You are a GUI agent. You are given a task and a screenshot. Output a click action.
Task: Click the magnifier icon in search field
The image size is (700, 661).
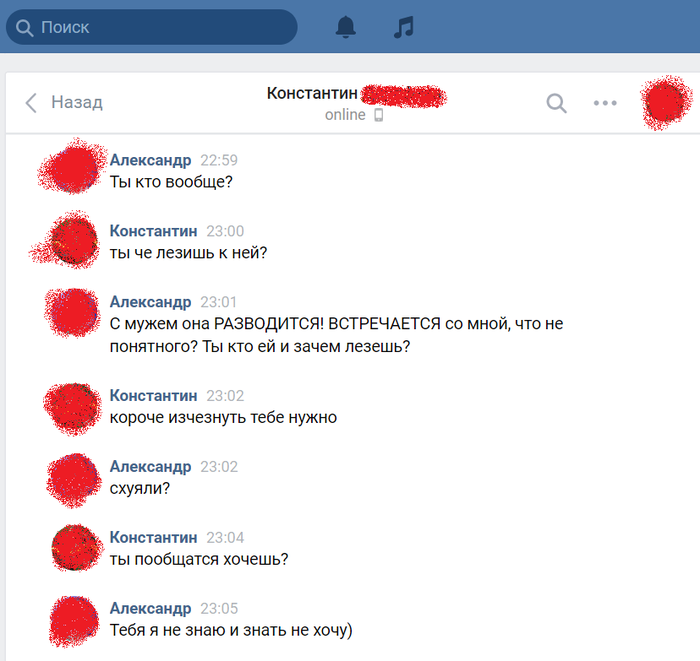tap(24, 28)
